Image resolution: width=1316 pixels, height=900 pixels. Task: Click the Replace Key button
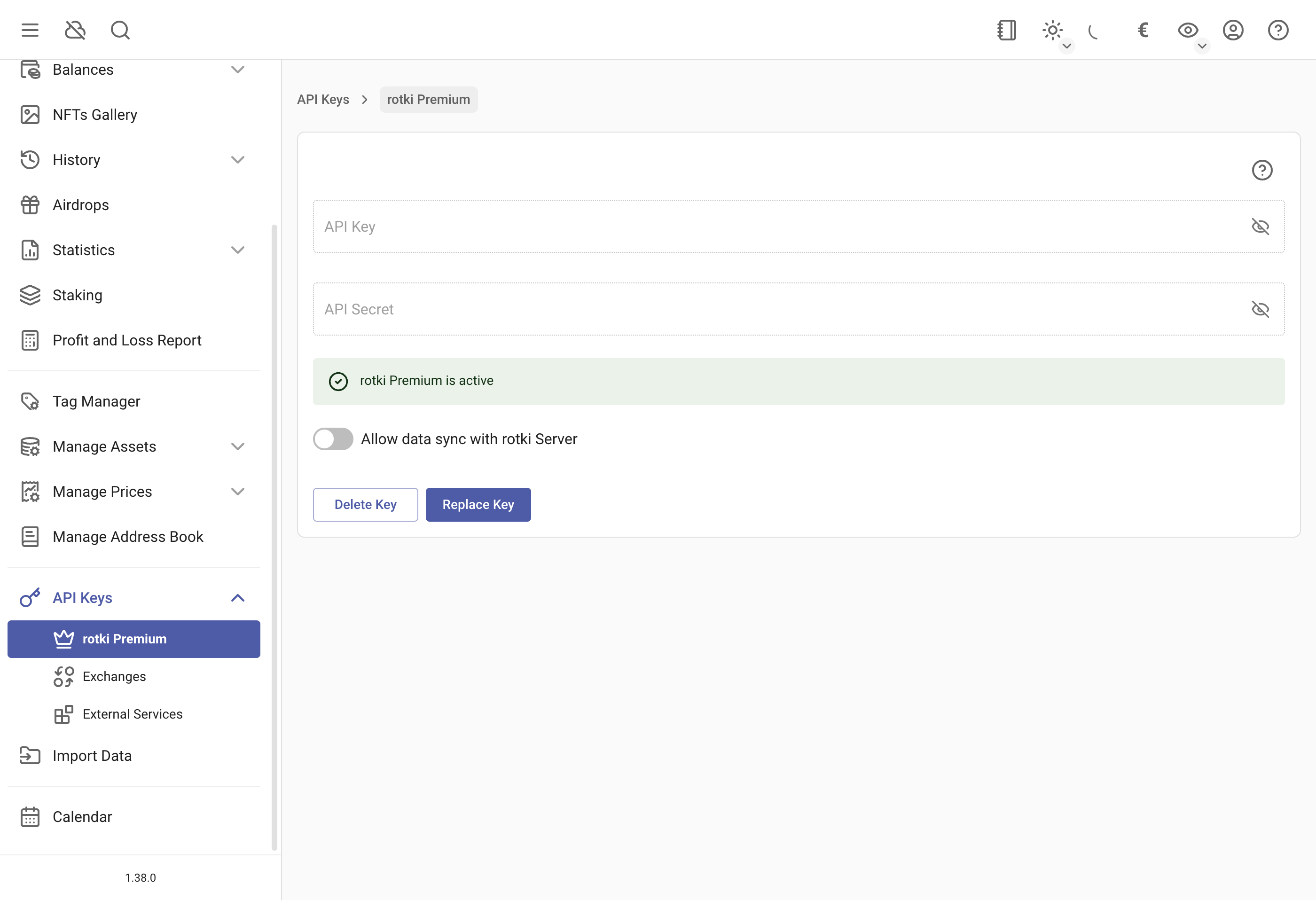point(478,505)
